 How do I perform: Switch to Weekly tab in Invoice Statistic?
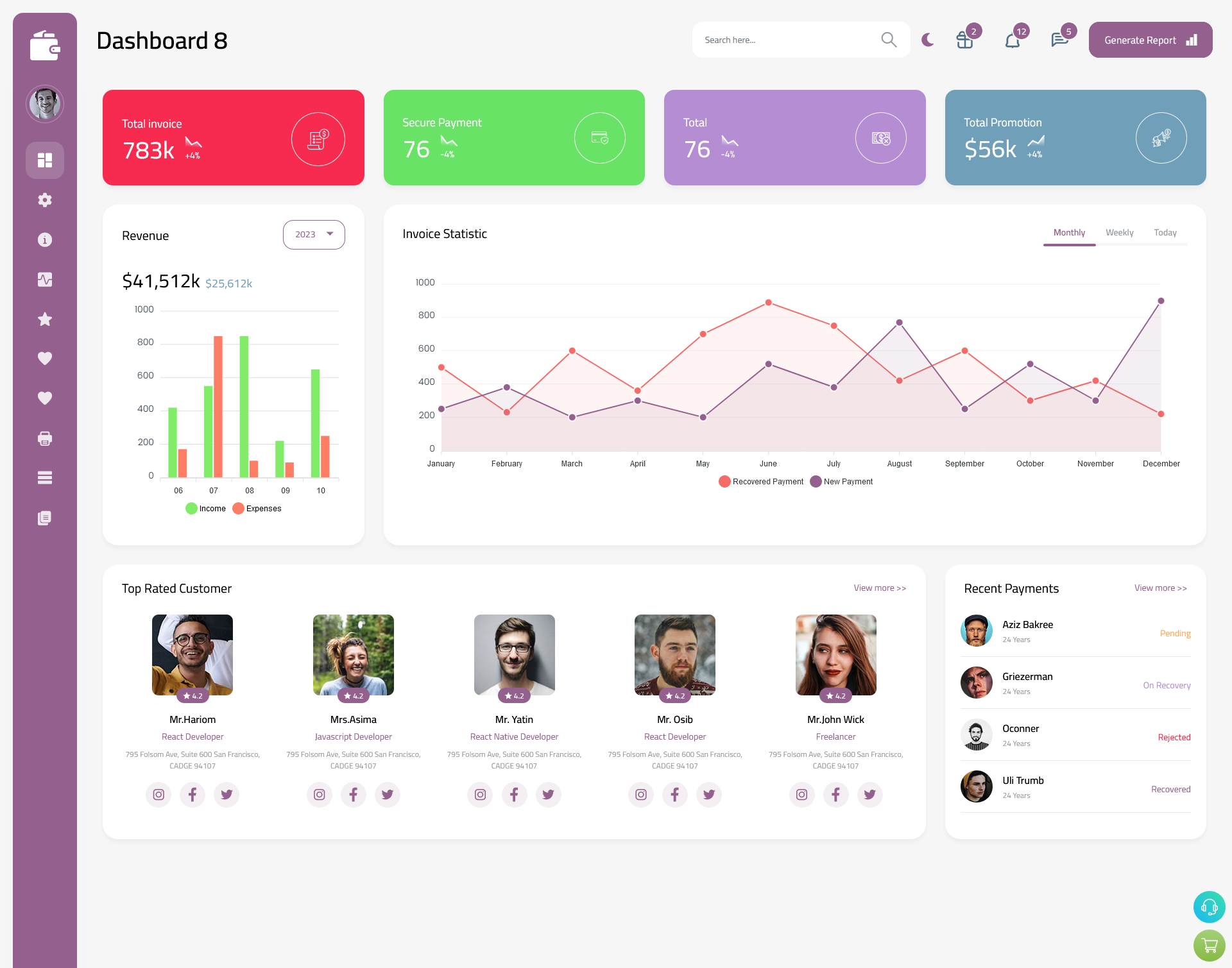click(1119, 232)
